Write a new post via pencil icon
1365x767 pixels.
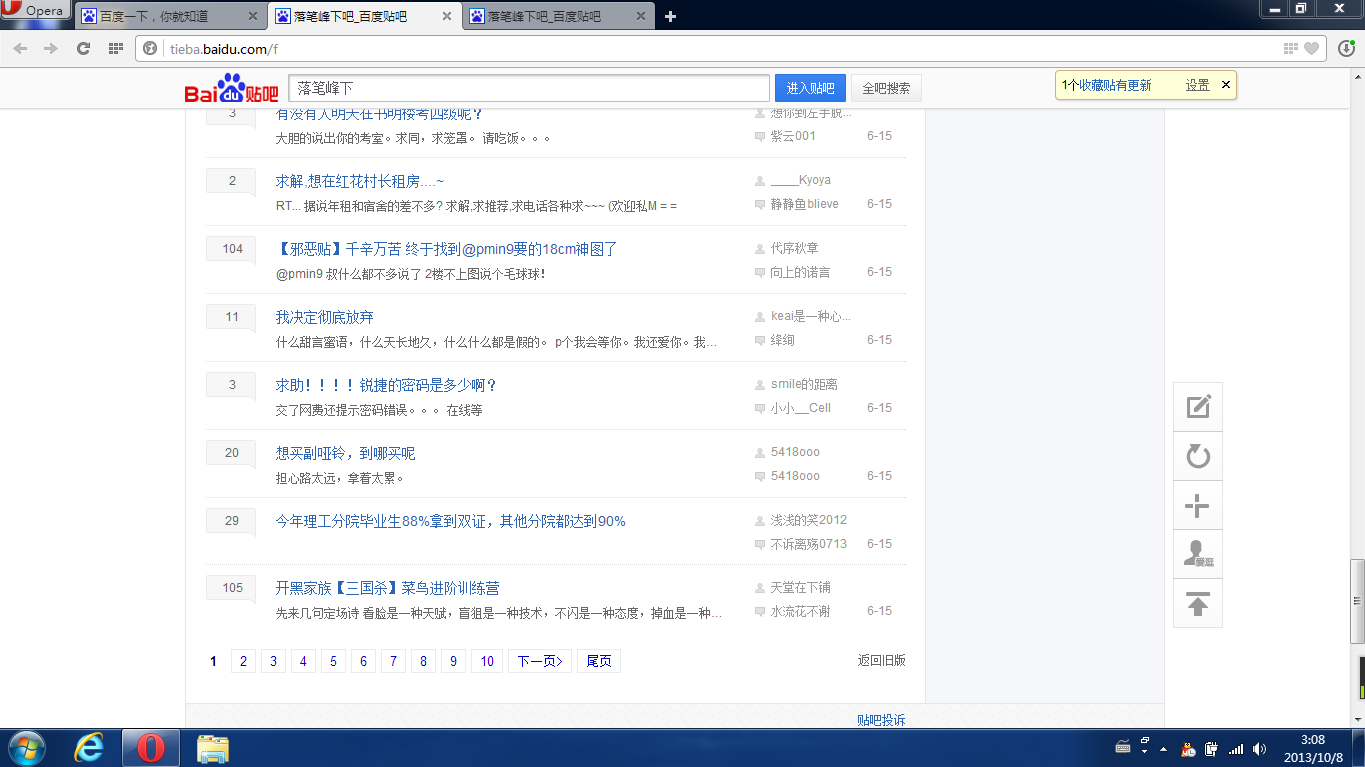[1198, 406]
